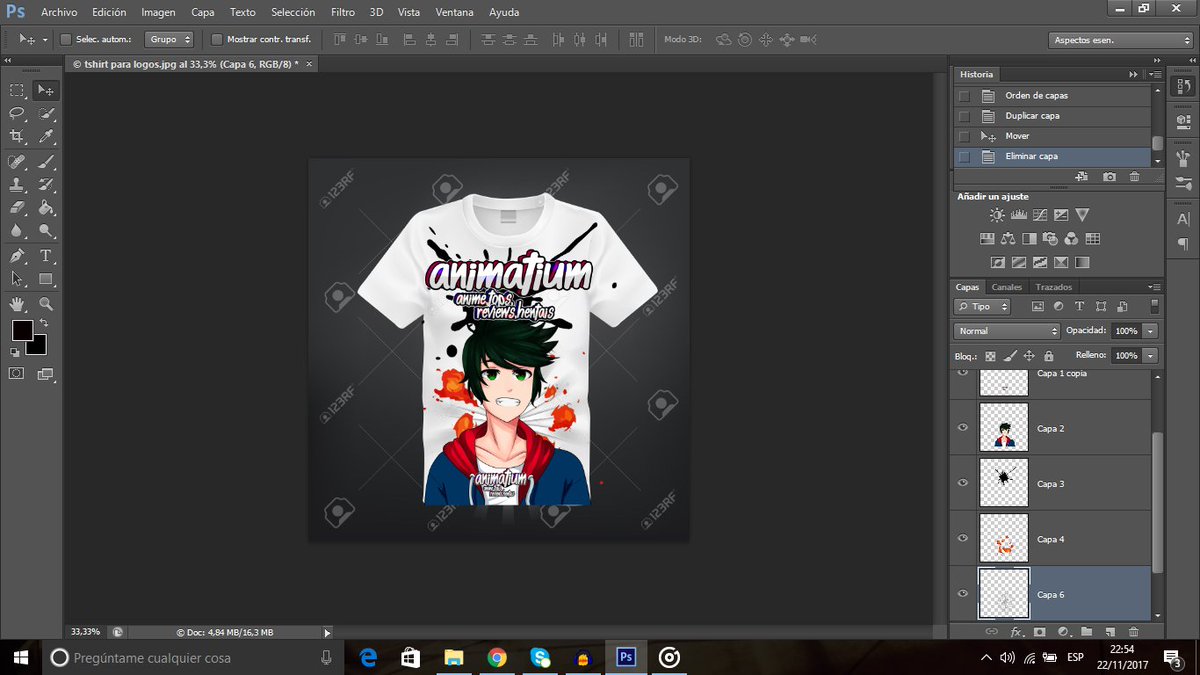Screen dimensions: 1200x675
Task: Click the foreground color swatch
Action: point(22,330)
